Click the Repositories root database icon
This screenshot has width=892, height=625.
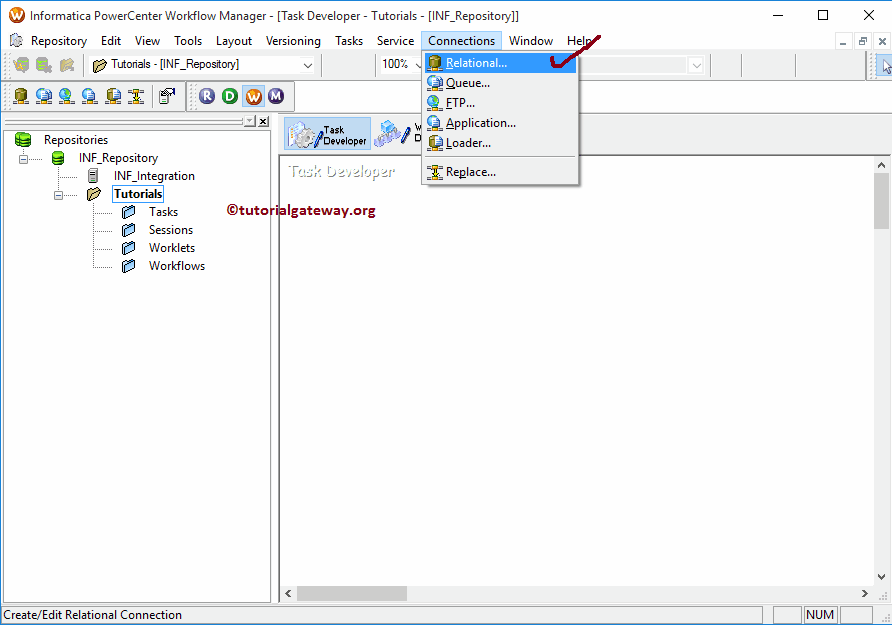(x=23, y=140)
